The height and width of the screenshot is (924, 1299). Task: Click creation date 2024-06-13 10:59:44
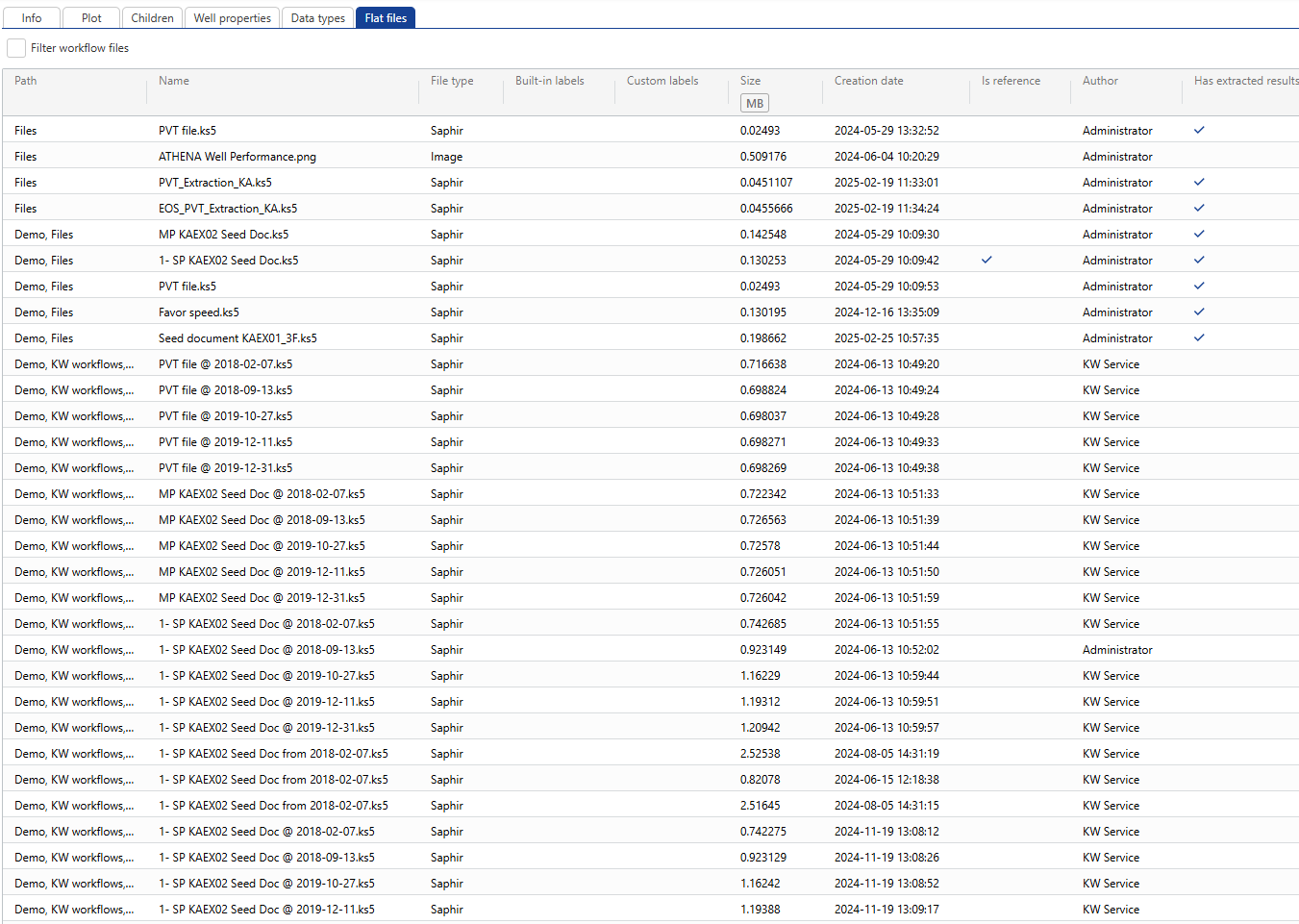click(x=887, y=676)
